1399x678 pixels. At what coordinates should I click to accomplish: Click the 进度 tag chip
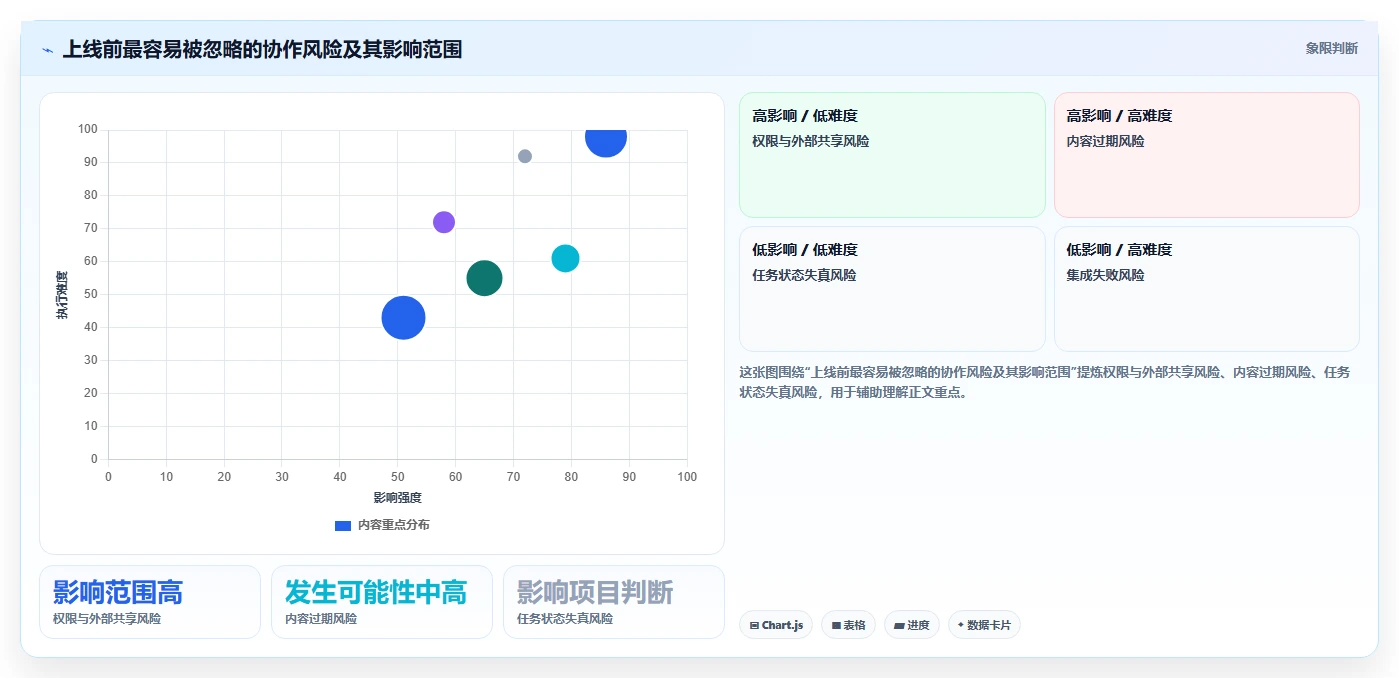point(912,625)
